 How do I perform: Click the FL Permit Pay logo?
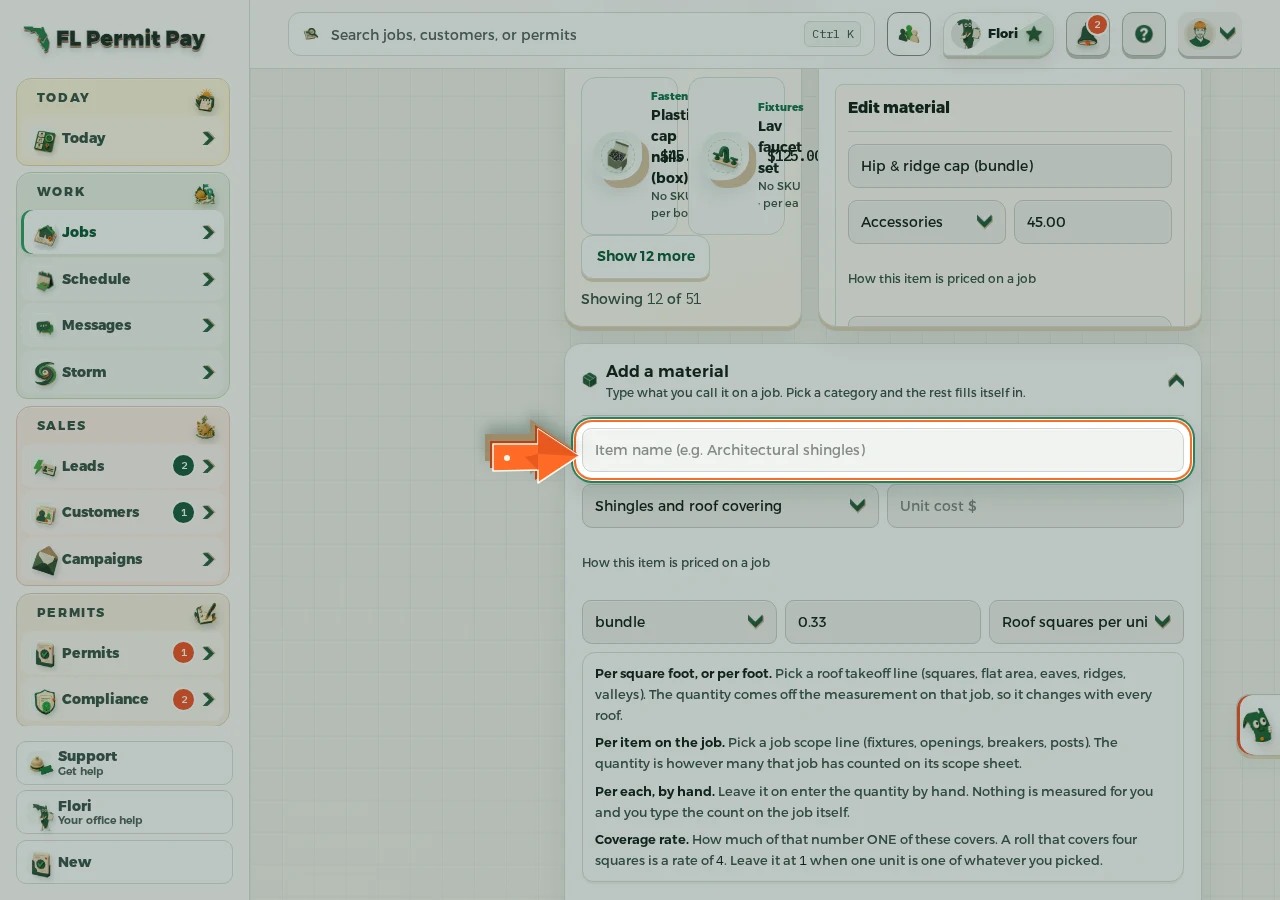tap(114, 39)
